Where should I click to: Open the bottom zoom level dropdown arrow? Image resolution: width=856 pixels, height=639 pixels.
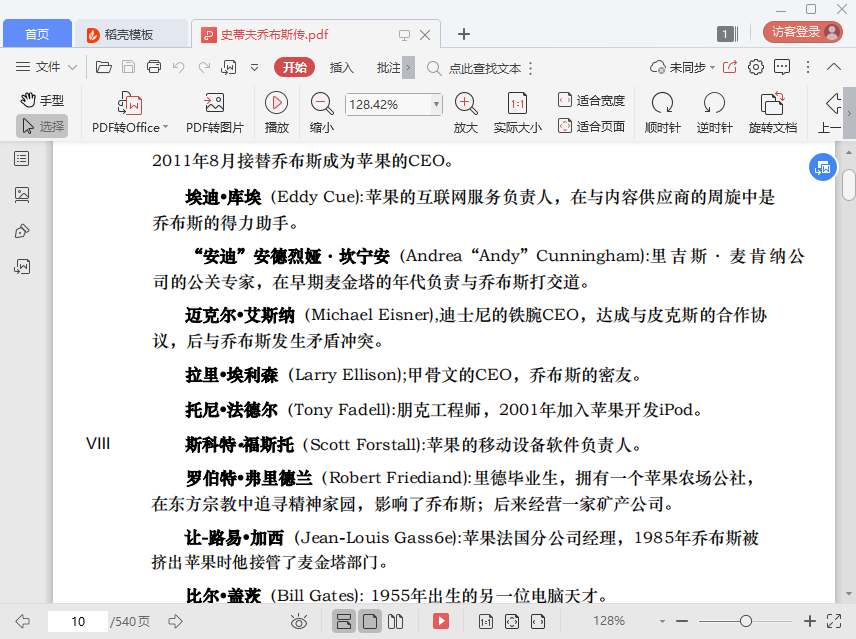coord(662,621)
